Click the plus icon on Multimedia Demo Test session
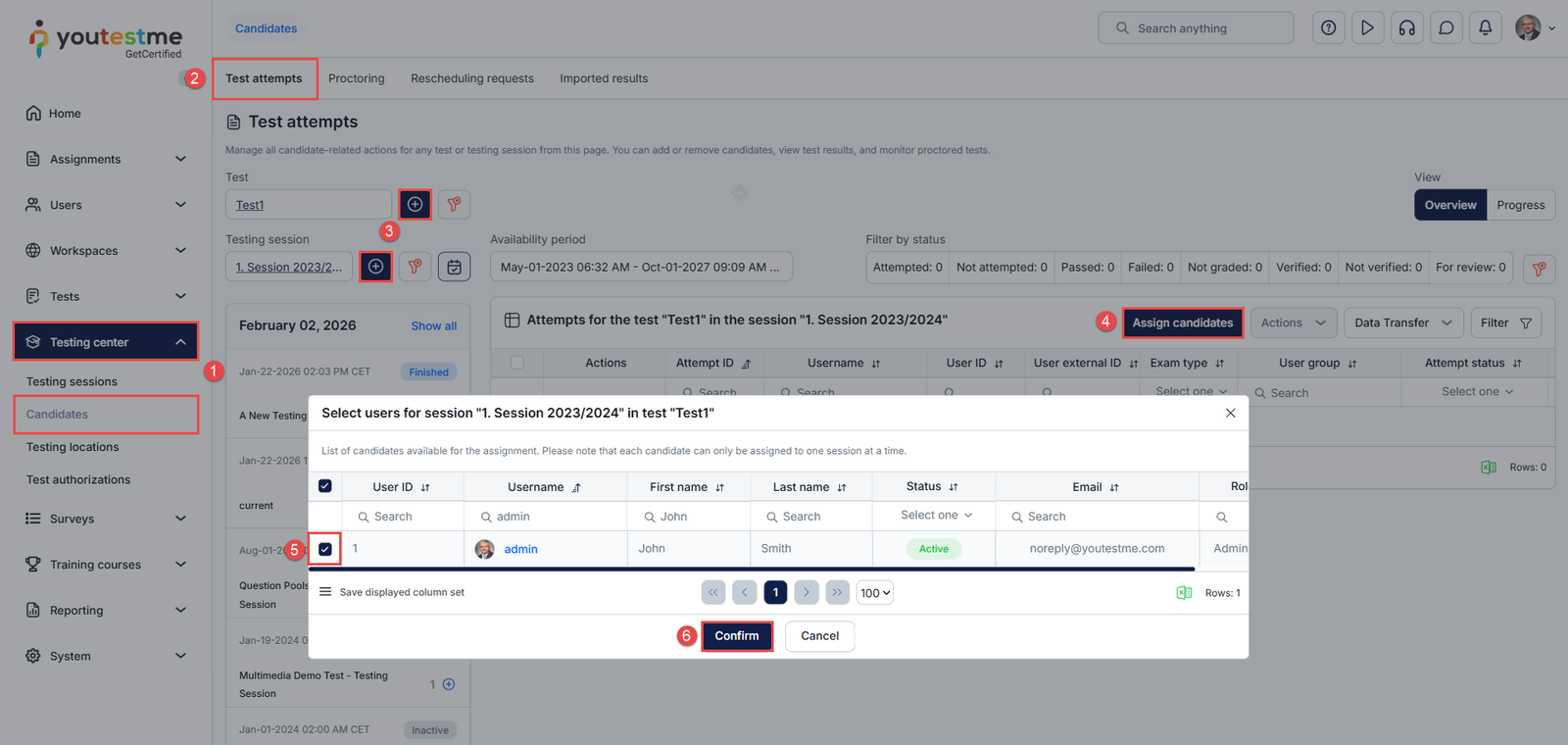 click(449, 684)
